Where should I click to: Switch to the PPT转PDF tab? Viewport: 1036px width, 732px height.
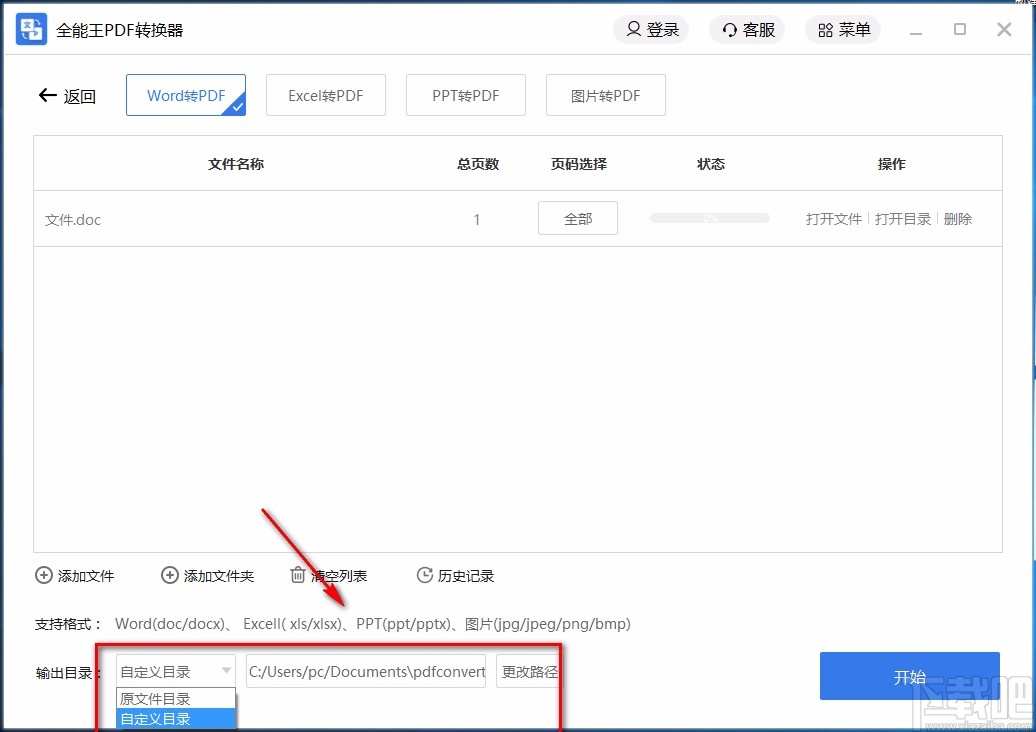466,94
